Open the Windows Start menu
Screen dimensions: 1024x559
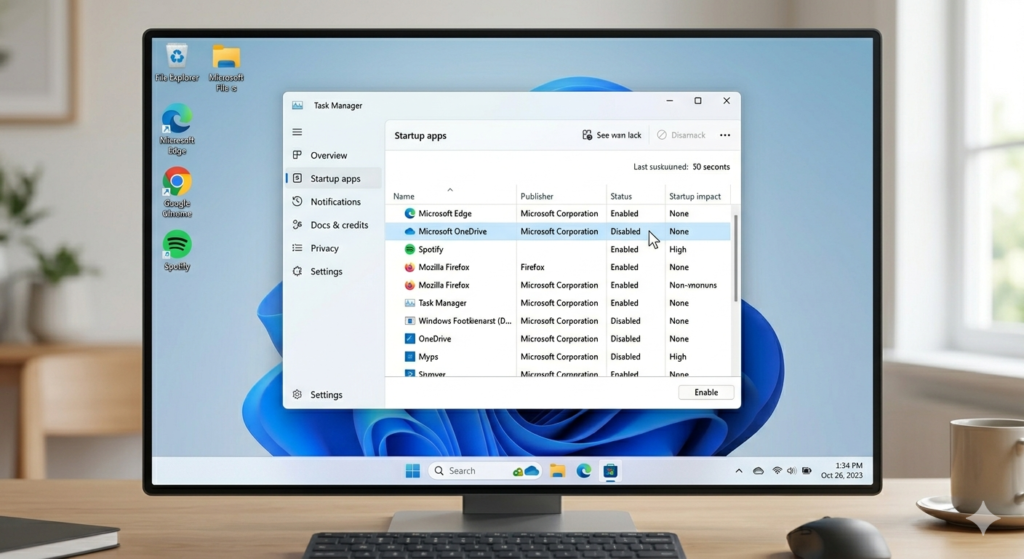[413, 471]
